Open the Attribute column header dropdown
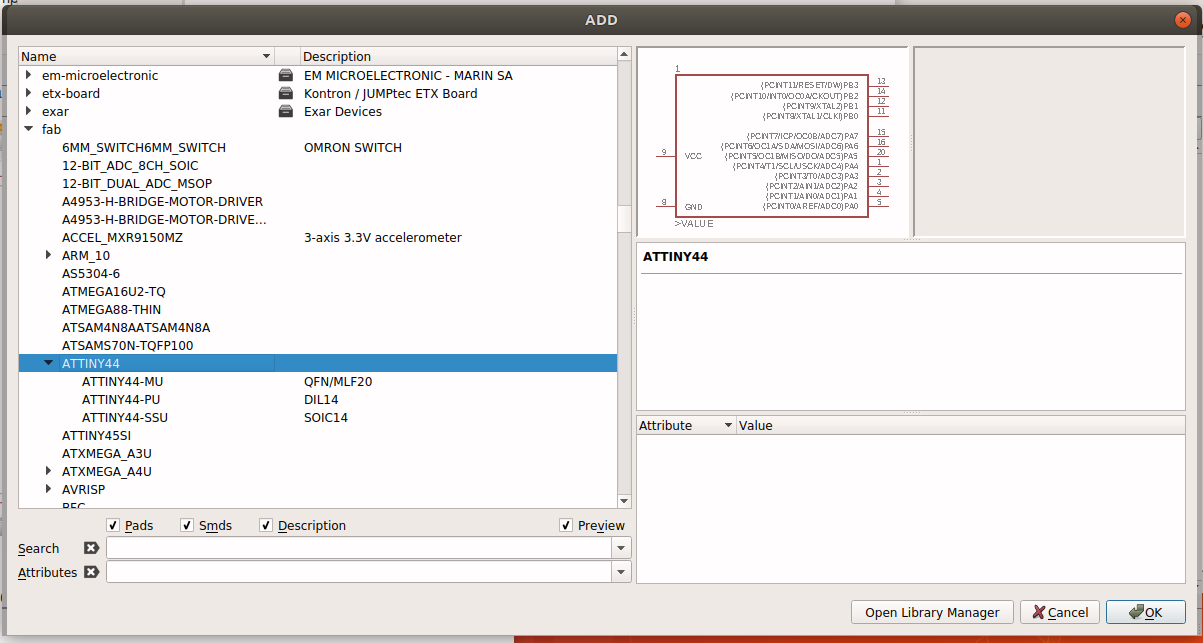This screenshot has width=1203, height=643. coord(727,425)
